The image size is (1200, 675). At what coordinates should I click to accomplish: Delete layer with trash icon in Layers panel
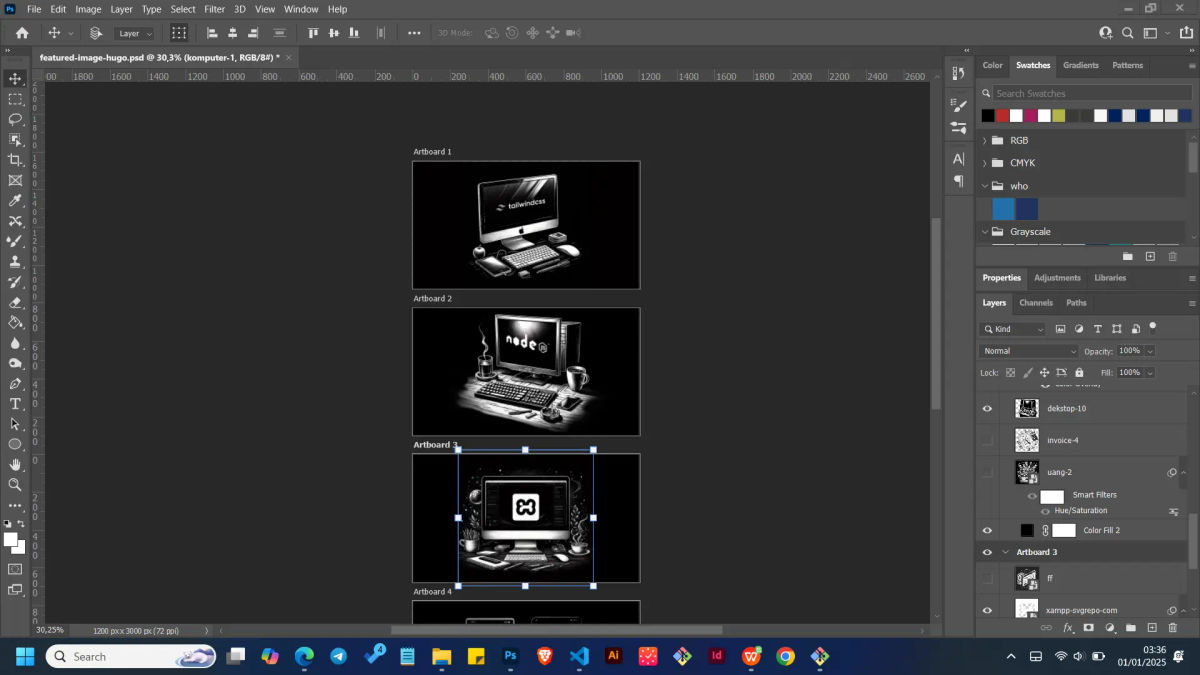(1173, 628)
